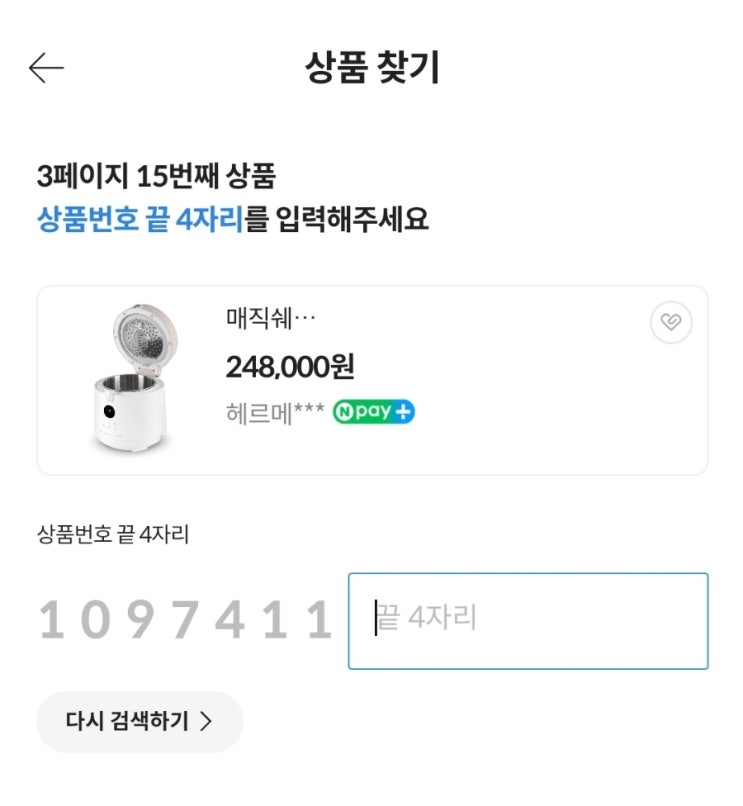
Task: Click the N logo circle in Npay badge
Action: coord(345,412)
